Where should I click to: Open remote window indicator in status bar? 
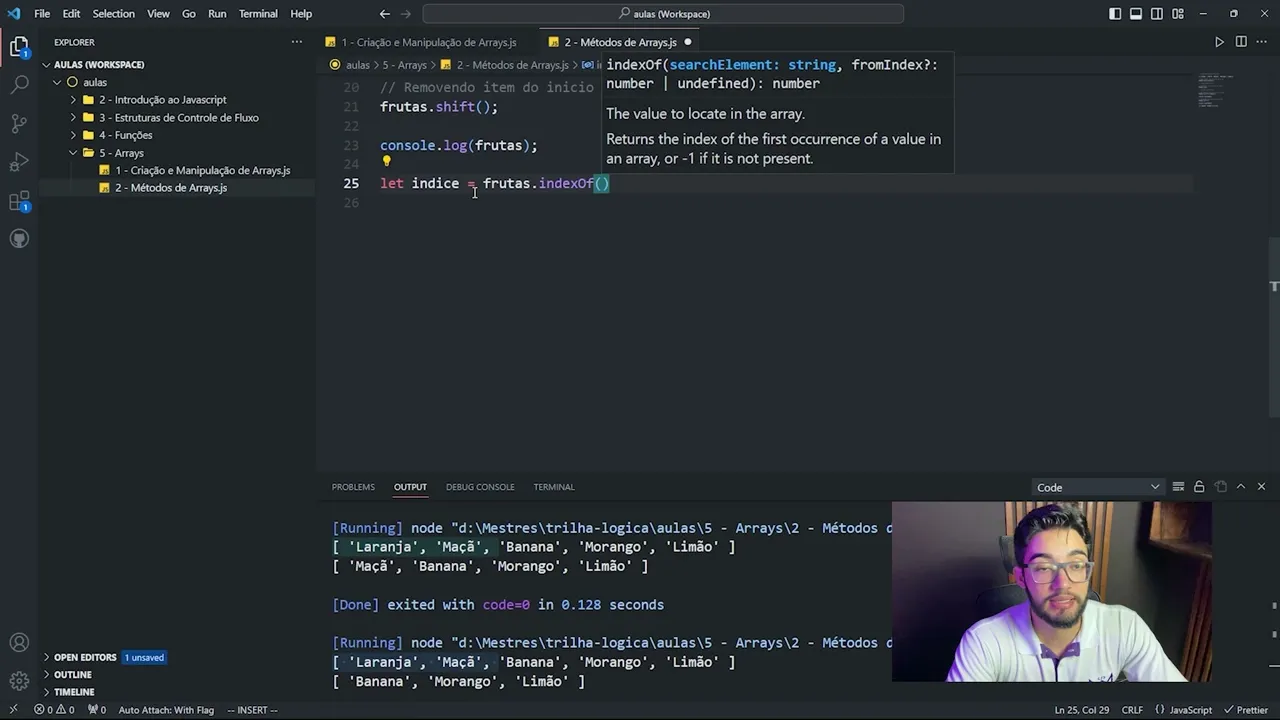tap(12, 710)
